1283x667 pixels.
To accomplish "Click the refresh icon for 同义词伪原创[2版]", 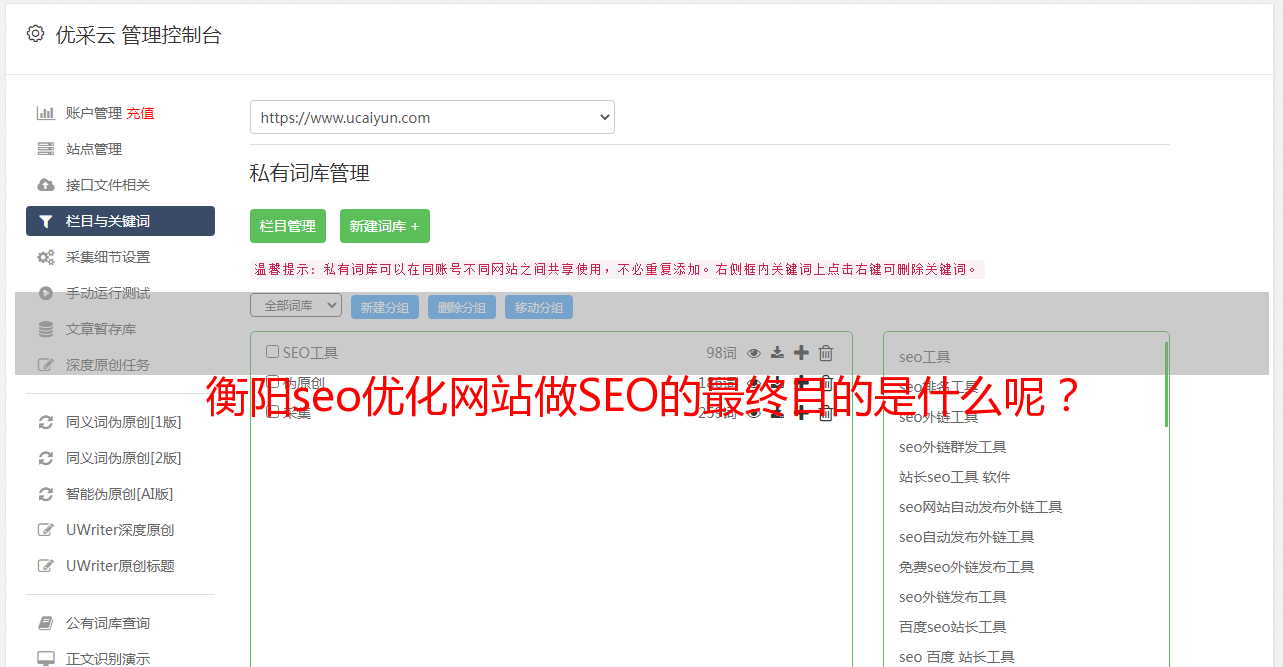I will tap(46, 458).
